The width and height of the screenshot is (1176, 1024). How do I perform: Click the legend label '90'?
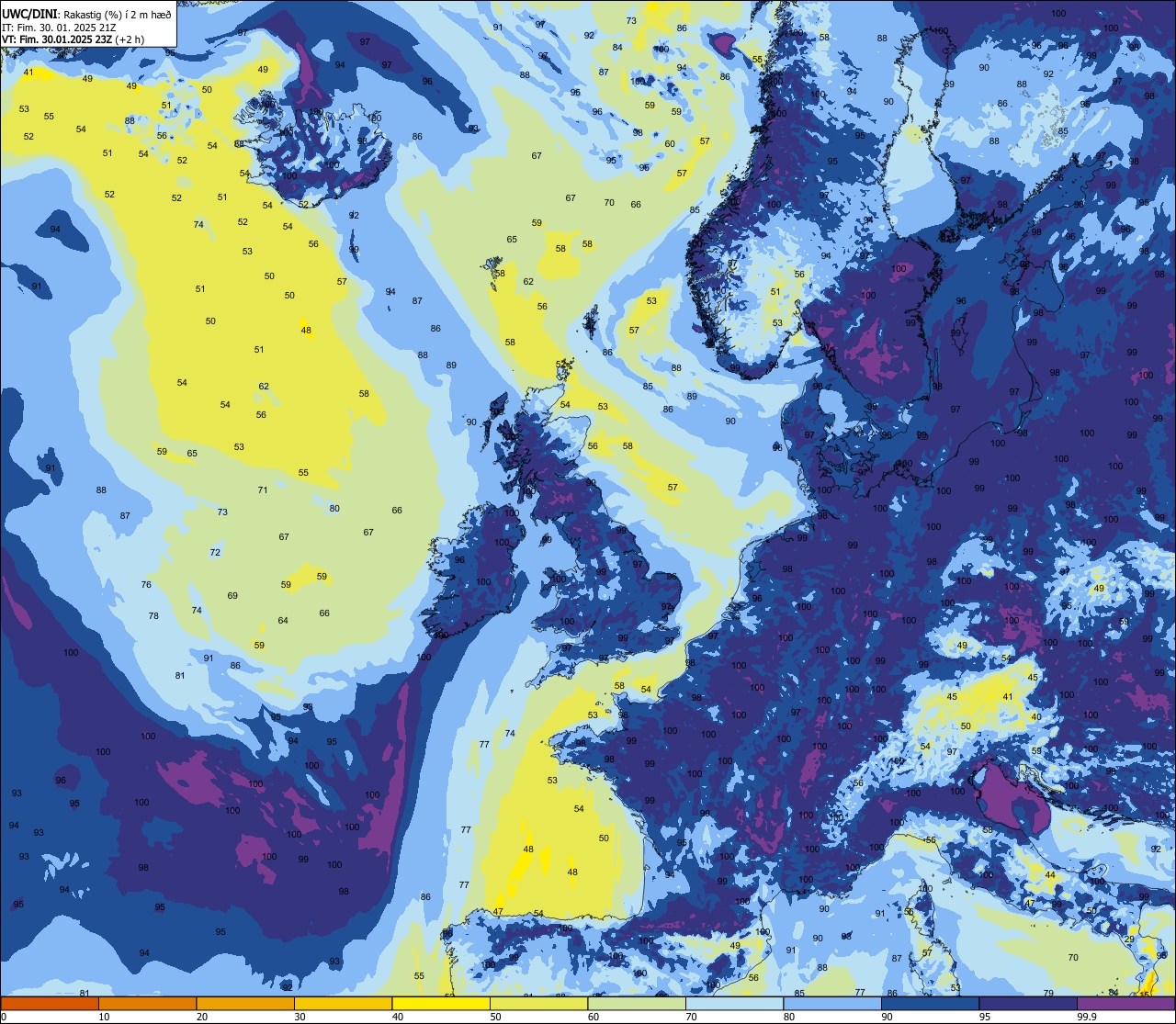click(887, 1017)
